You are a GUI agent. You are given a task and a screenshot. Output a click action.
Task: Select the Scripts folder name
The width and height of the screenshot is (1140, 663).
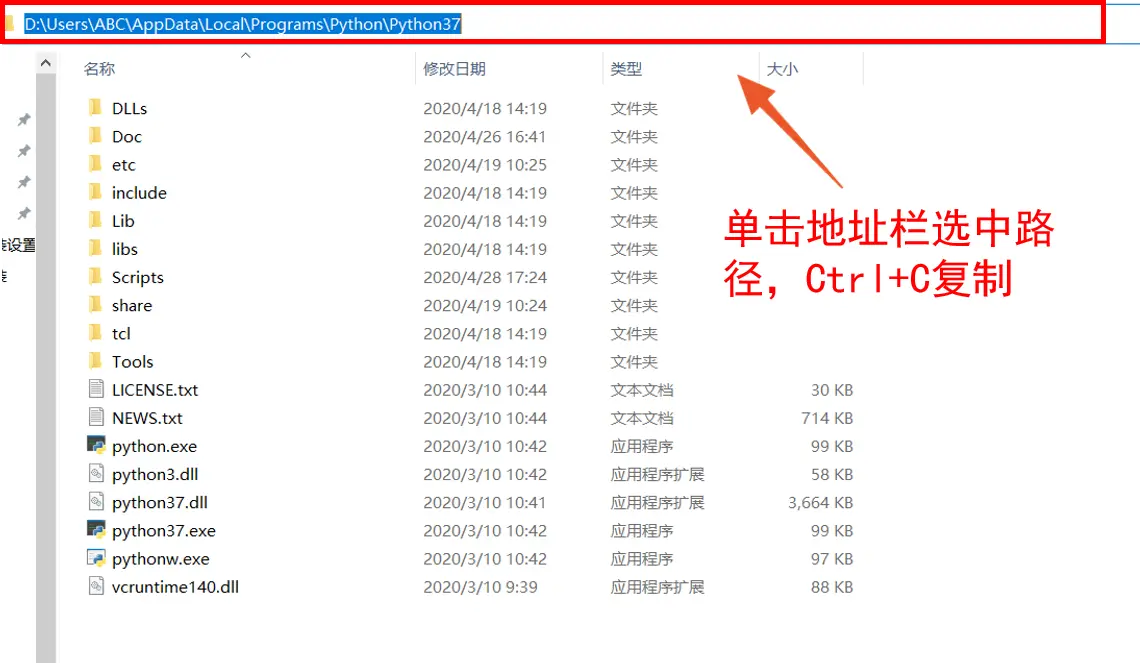pyautogui.click(x=137, y=278)
